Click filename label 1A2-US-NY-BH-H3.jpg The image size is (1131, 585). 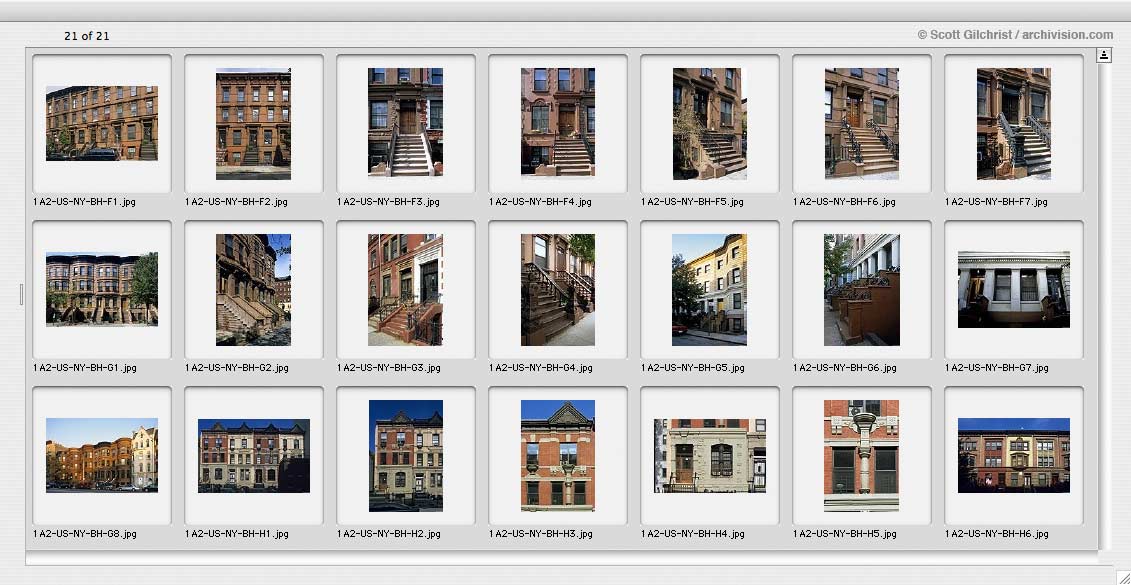pyautogui.click(x=541, y=534)
